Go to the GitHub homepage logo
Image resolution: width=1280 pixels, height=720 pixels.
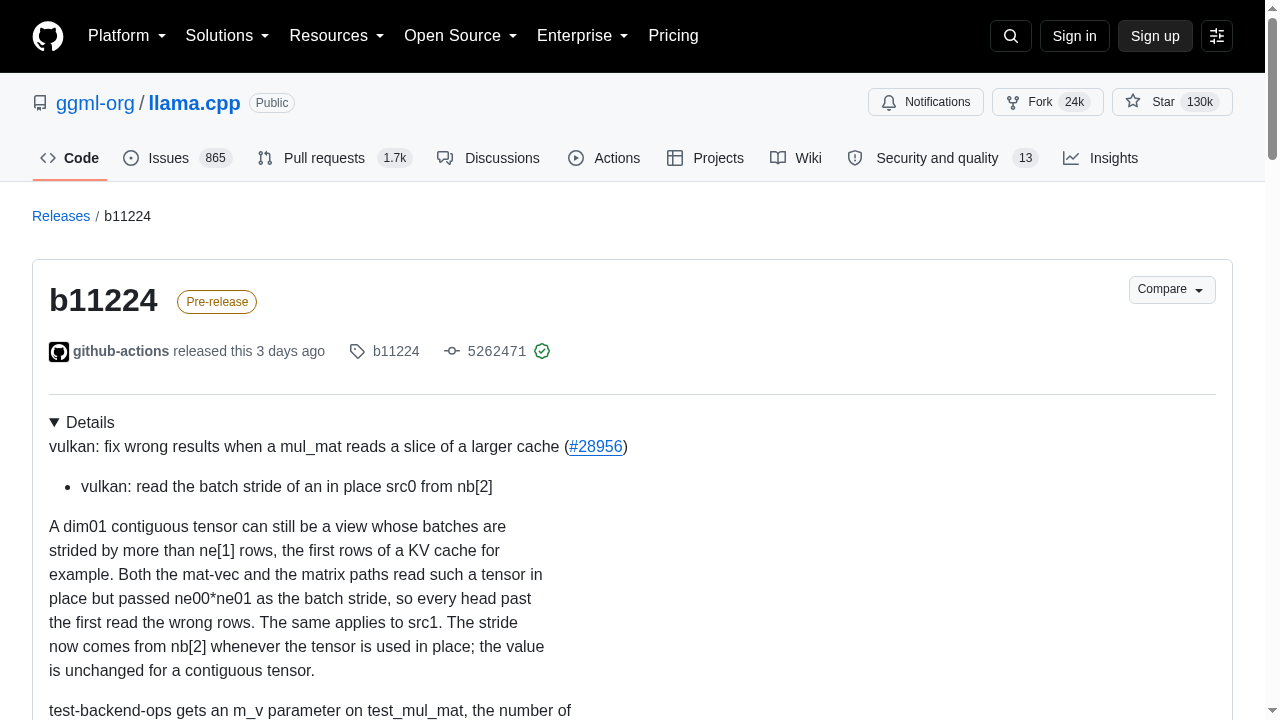coord(48,36)
